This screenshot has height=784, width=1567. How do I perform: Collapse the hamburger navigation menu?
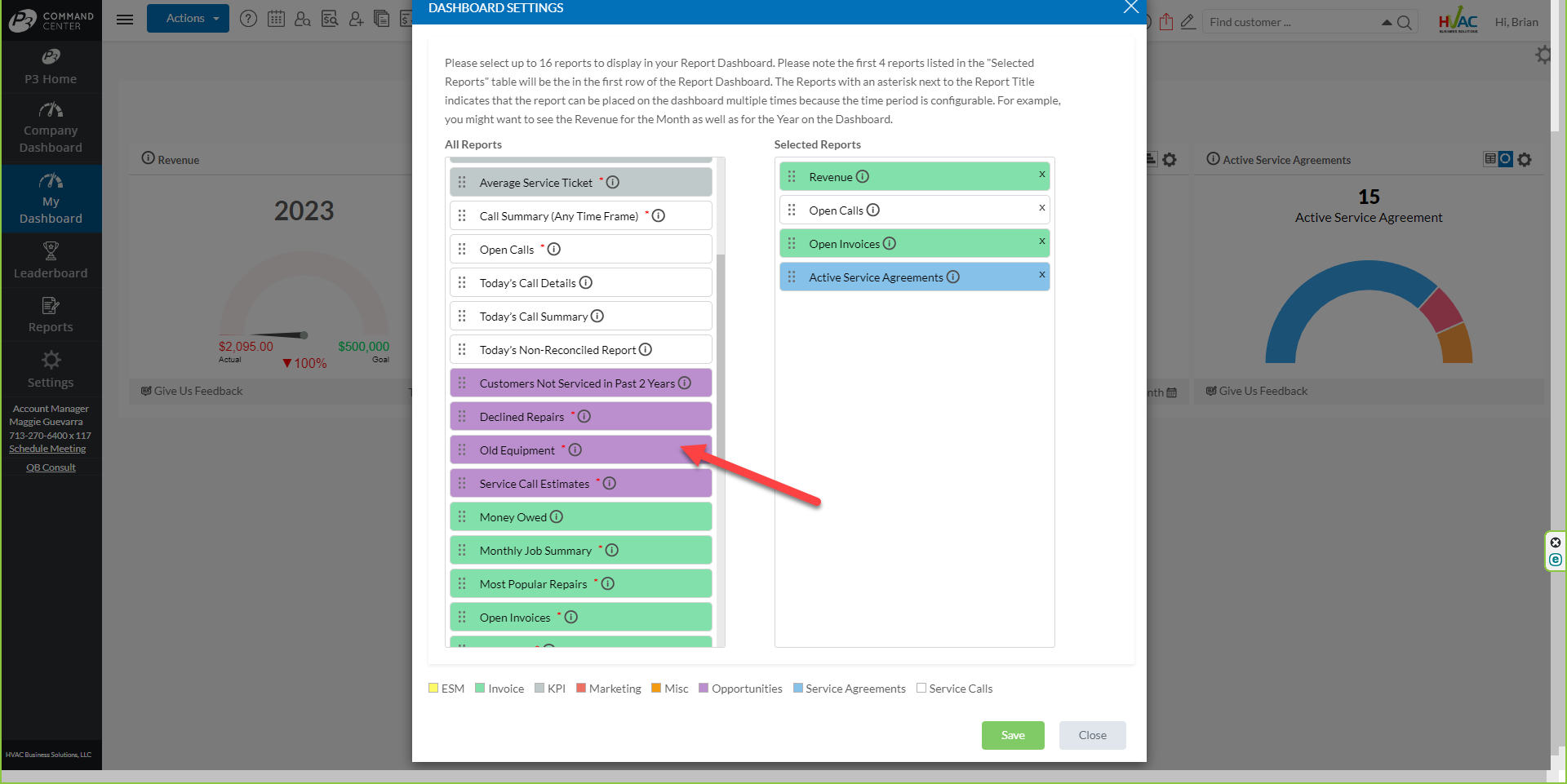124,20
